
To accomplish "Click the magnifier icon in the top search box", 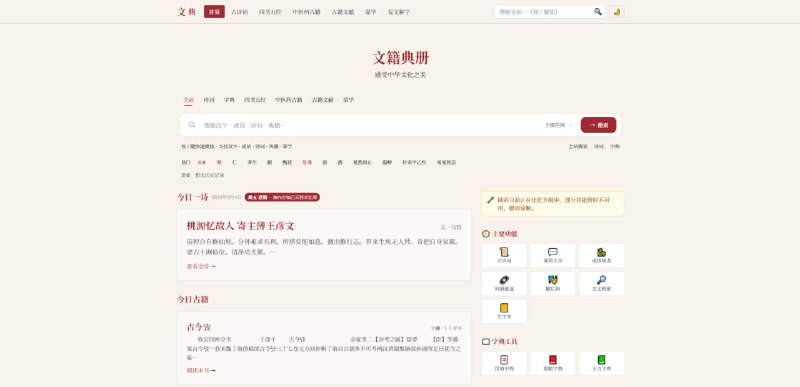I will (597, 12).
